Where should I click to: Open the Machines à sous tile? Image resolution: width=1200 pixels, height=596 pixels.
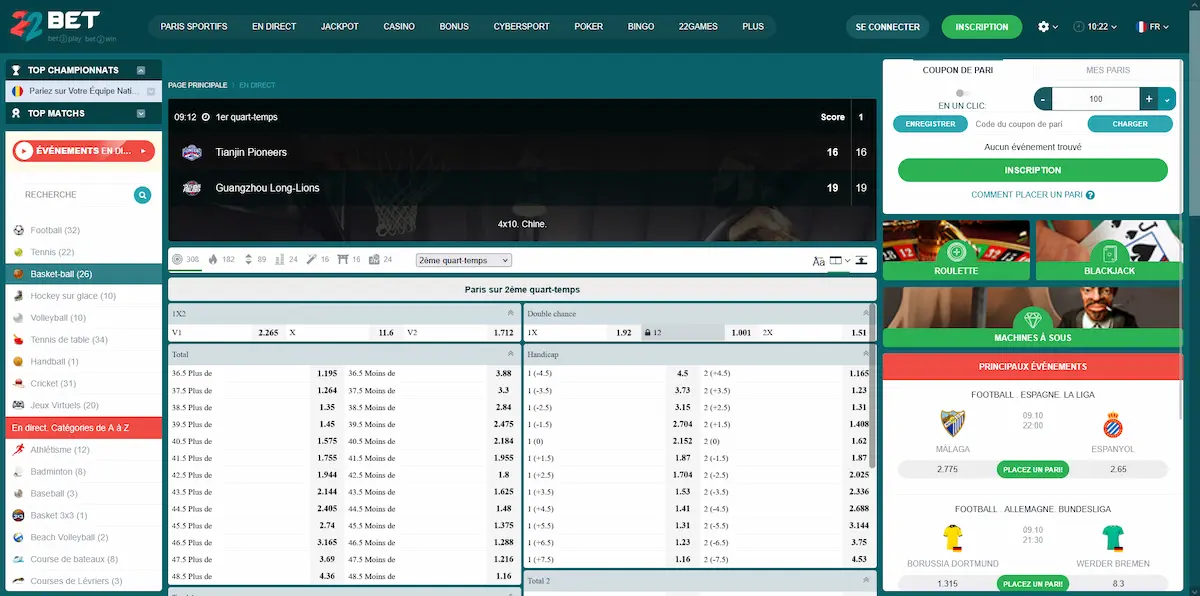point(1032,317)
